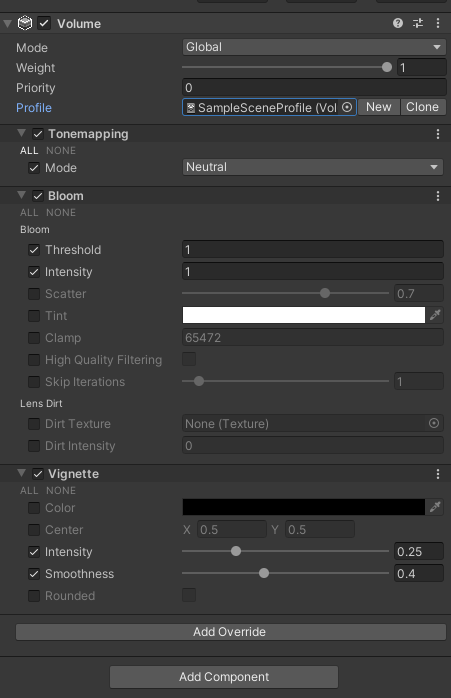
Task: Enable Vignette Color override checkbox
Action: point(34,508)
